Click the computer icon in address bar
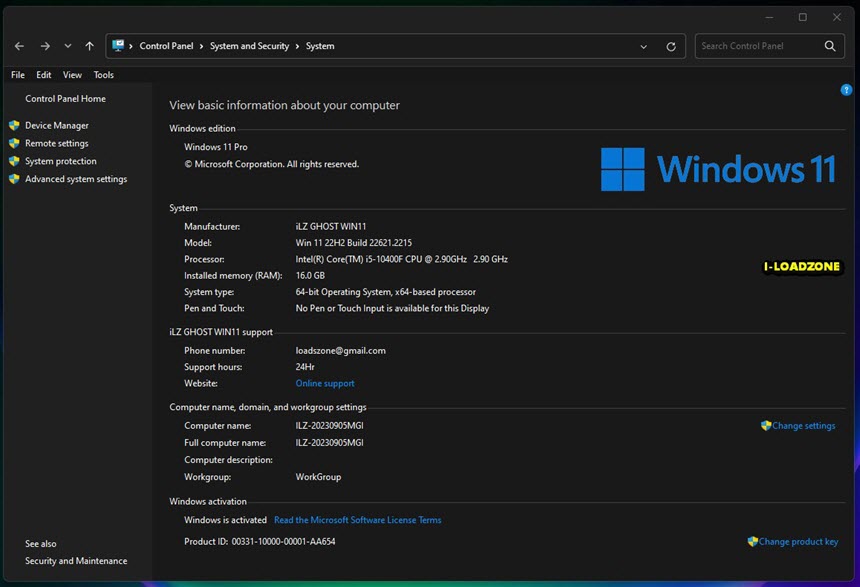The width and height of the screenshot is (860, 587). coord(118,46)
